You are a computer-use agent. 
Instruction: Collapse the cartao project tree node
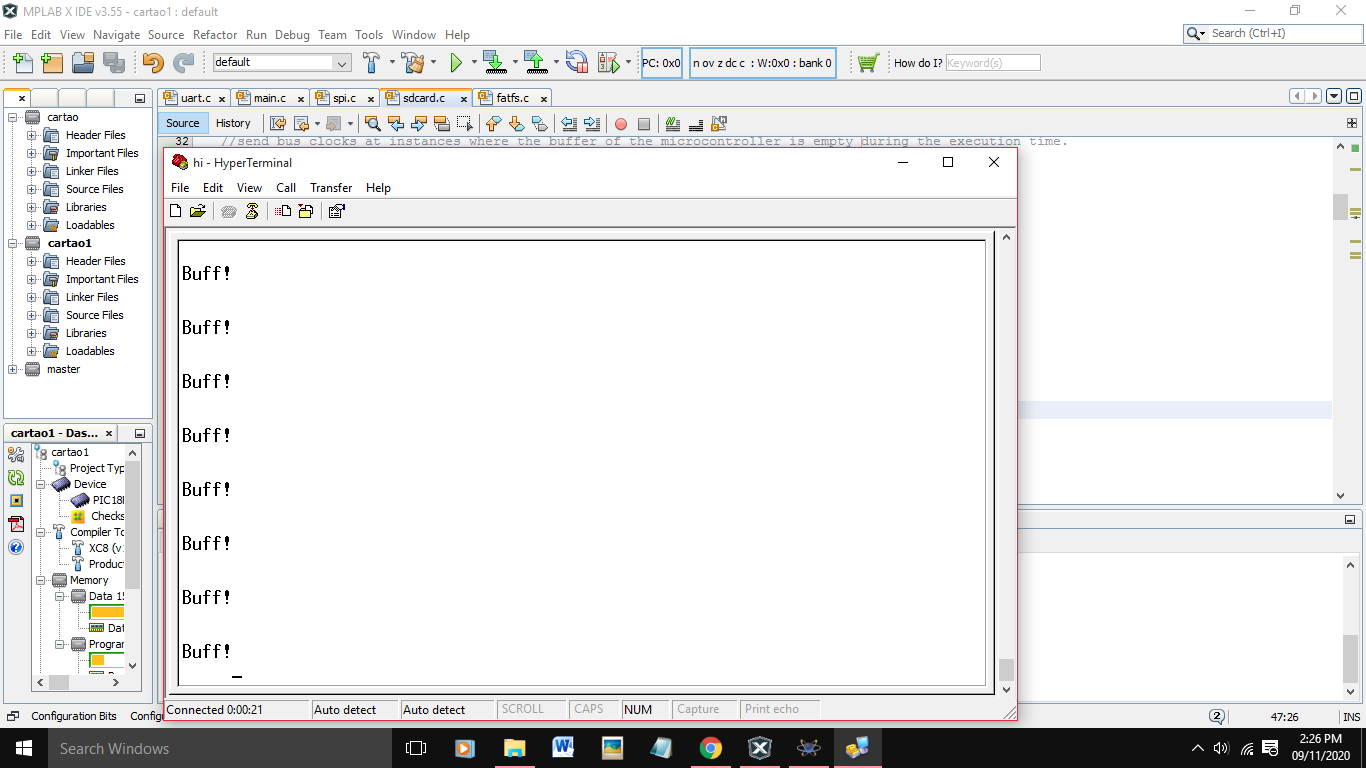pos(13,117)
